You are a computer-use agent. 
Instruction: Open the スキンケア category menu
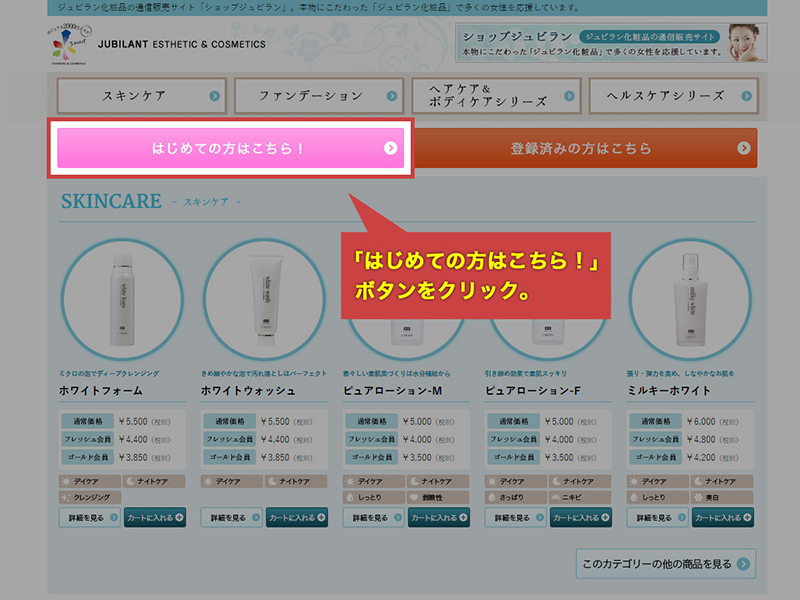pyautogui.click(x=141, y=95)
